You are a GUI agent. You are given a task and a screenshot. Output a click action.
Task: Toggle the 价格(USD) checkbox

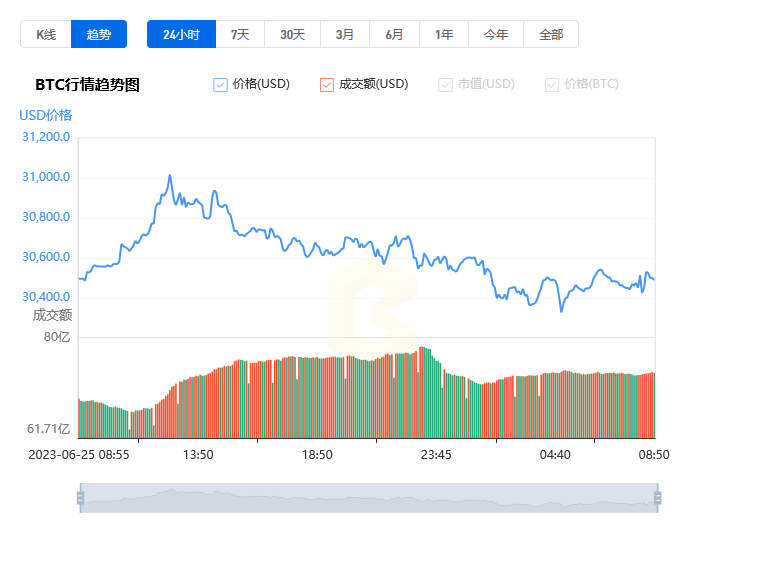tap(221, 85)
